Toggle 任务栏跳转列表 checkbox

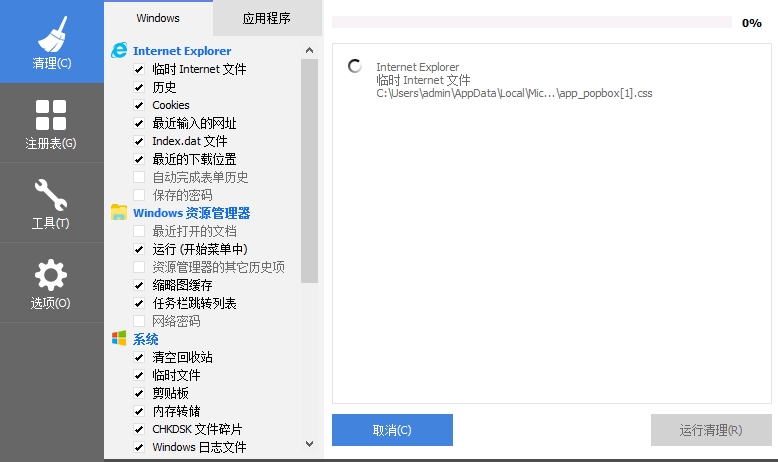coord(139,303)
